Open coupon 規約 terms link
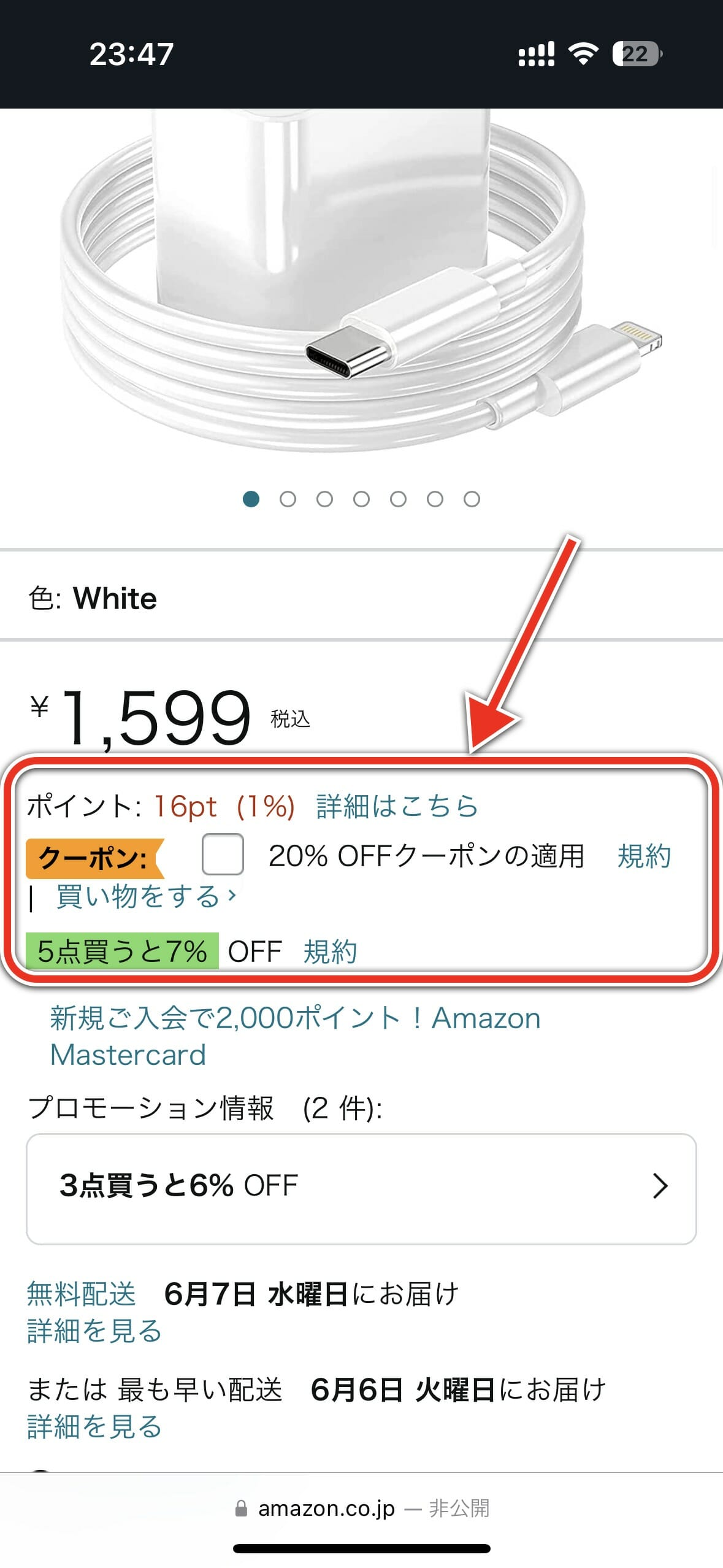This screenshot has width=723, height=1568. [x=644, y=856]
